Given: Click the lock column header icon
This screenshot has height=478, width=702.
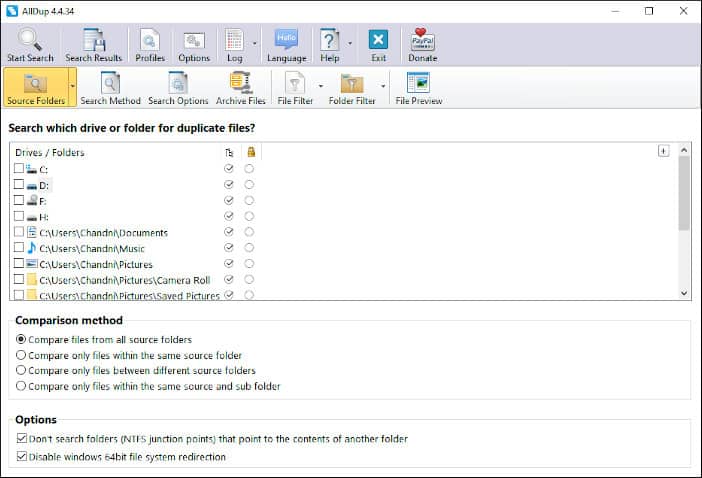Looking at the screenshot, I should click(x=251, y=152).
